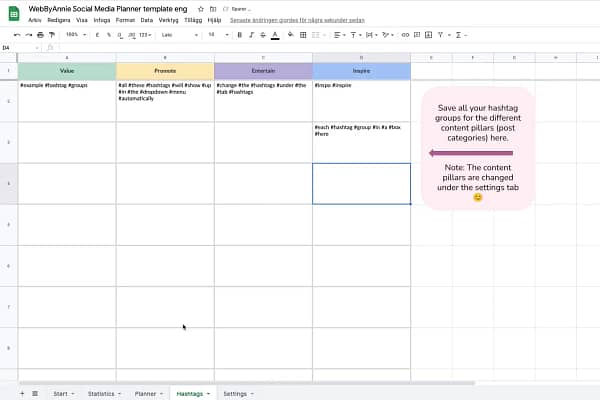Image resolution: width=600 pixels, height=400 pixels.
Task: Print the spreadsheet
Action: tap(41, 35)
